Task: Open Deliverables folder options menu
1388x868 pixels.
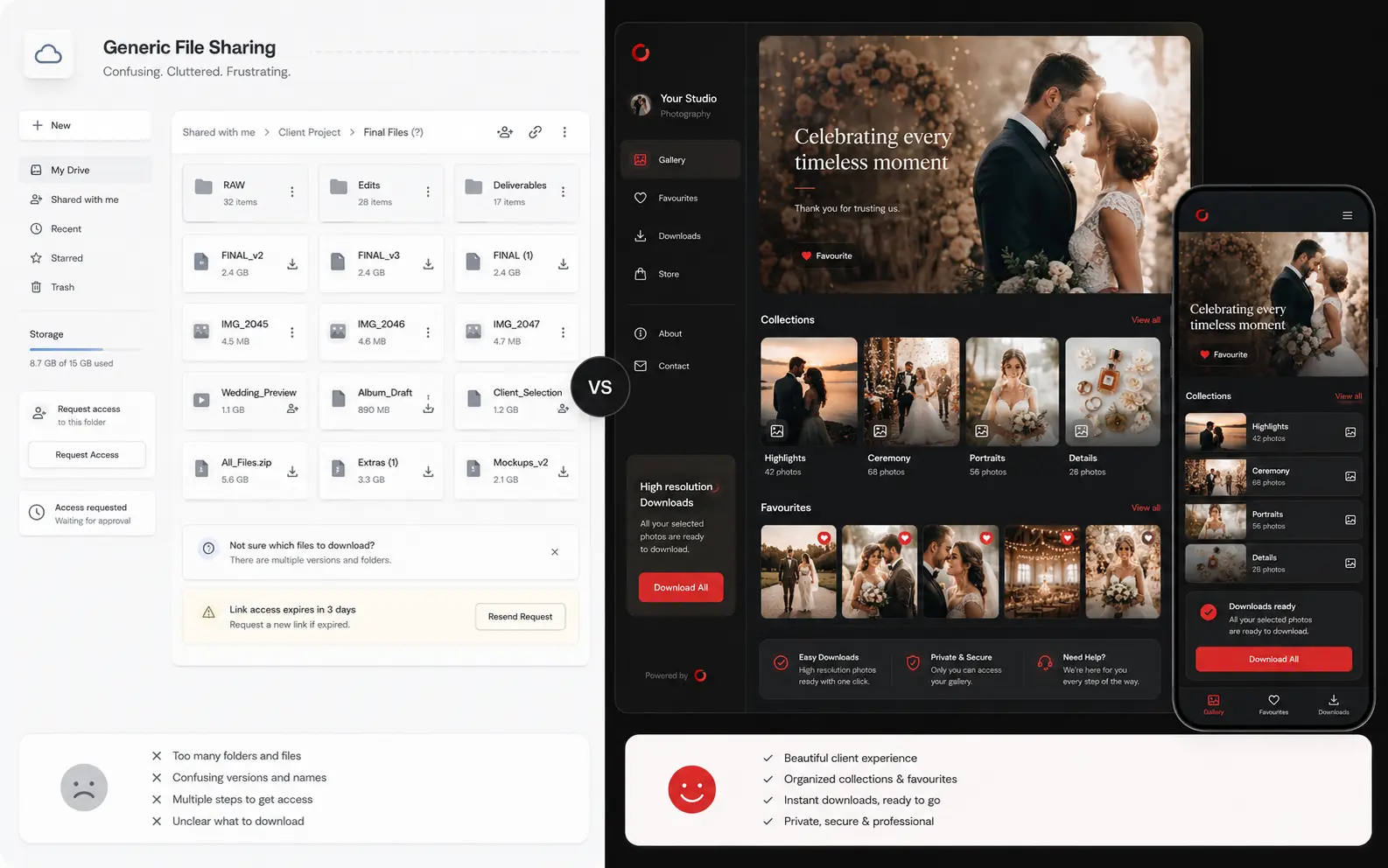Action: click(563, 192)
